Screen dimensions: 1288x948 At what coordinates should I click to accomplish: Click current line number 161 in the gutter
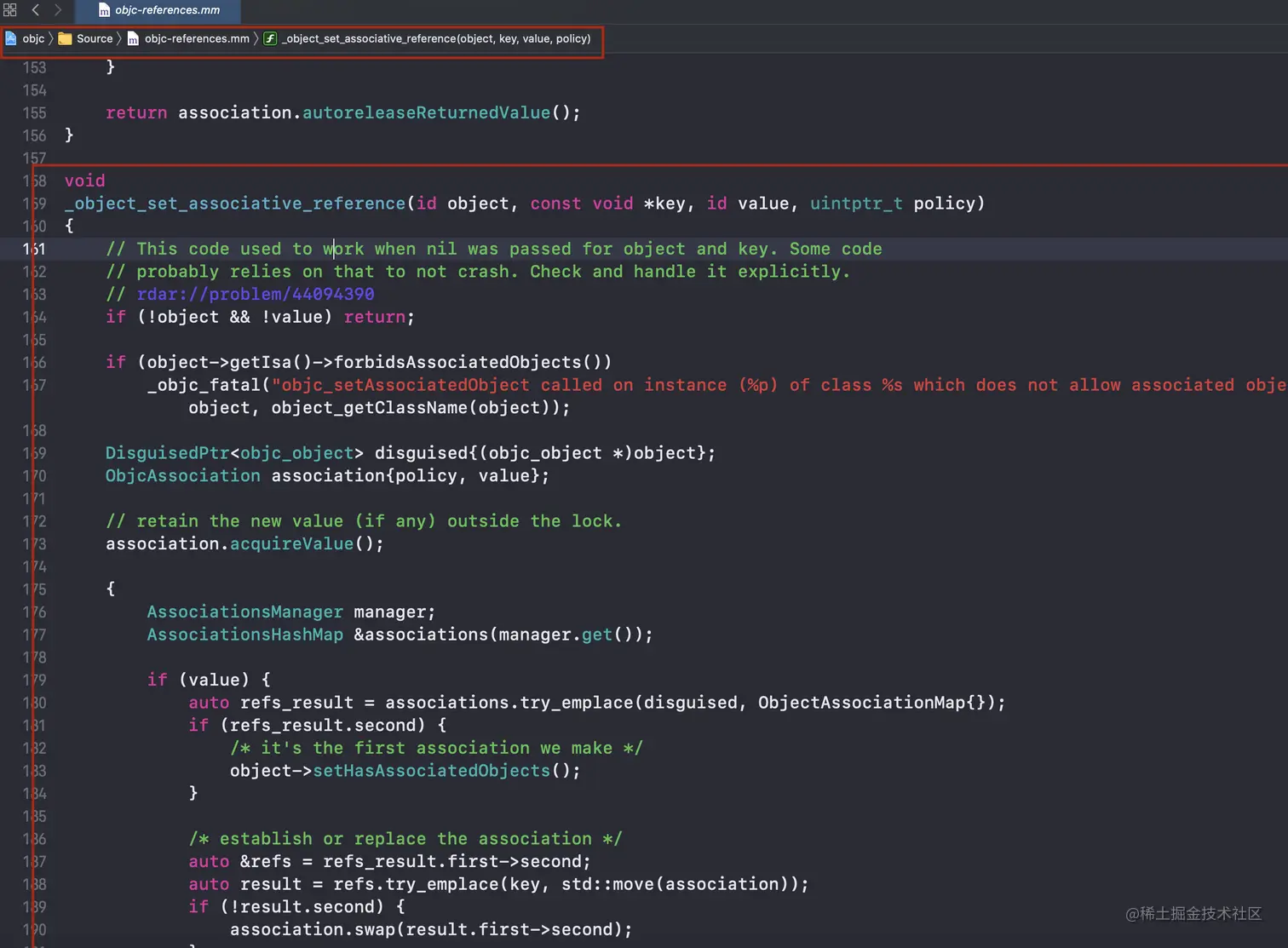(x=34, y=249)
